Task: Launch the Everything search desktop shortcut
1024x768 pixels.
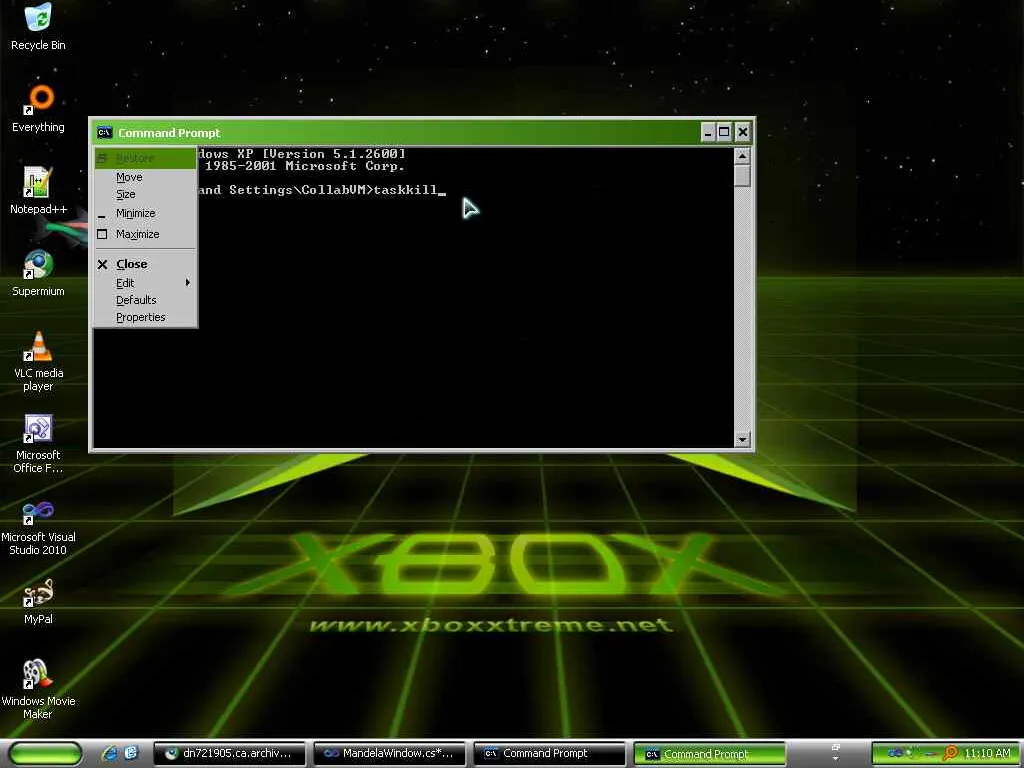Action: point(38,108)
